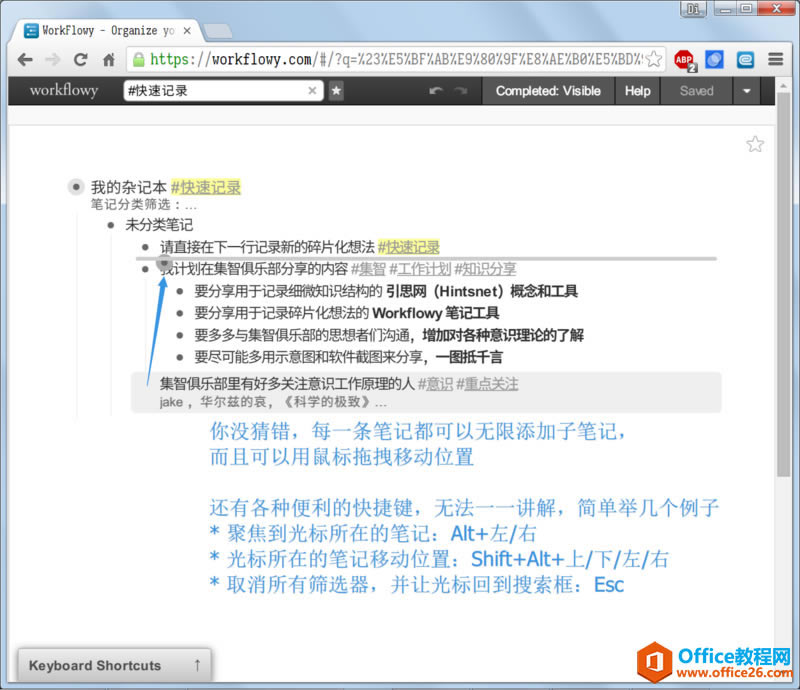Click the #工作计划 tag
The image size is (800, 690).
420,269
